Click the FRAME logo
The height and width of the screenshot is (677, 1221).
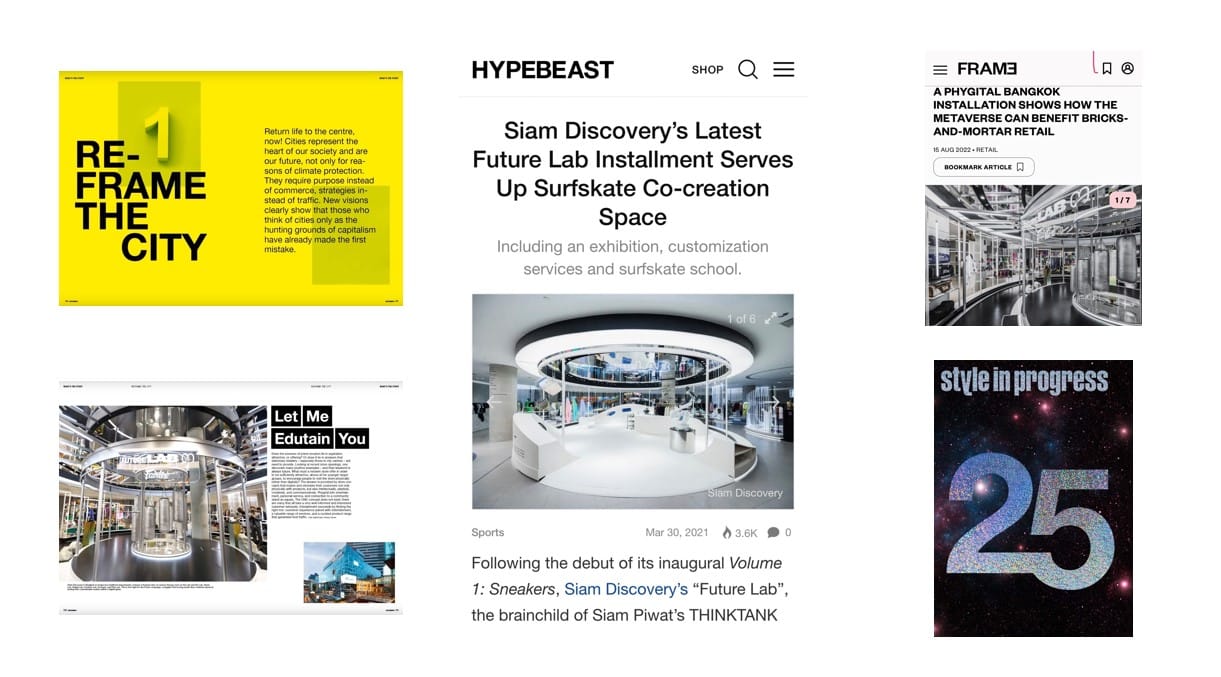click(987, 69)
